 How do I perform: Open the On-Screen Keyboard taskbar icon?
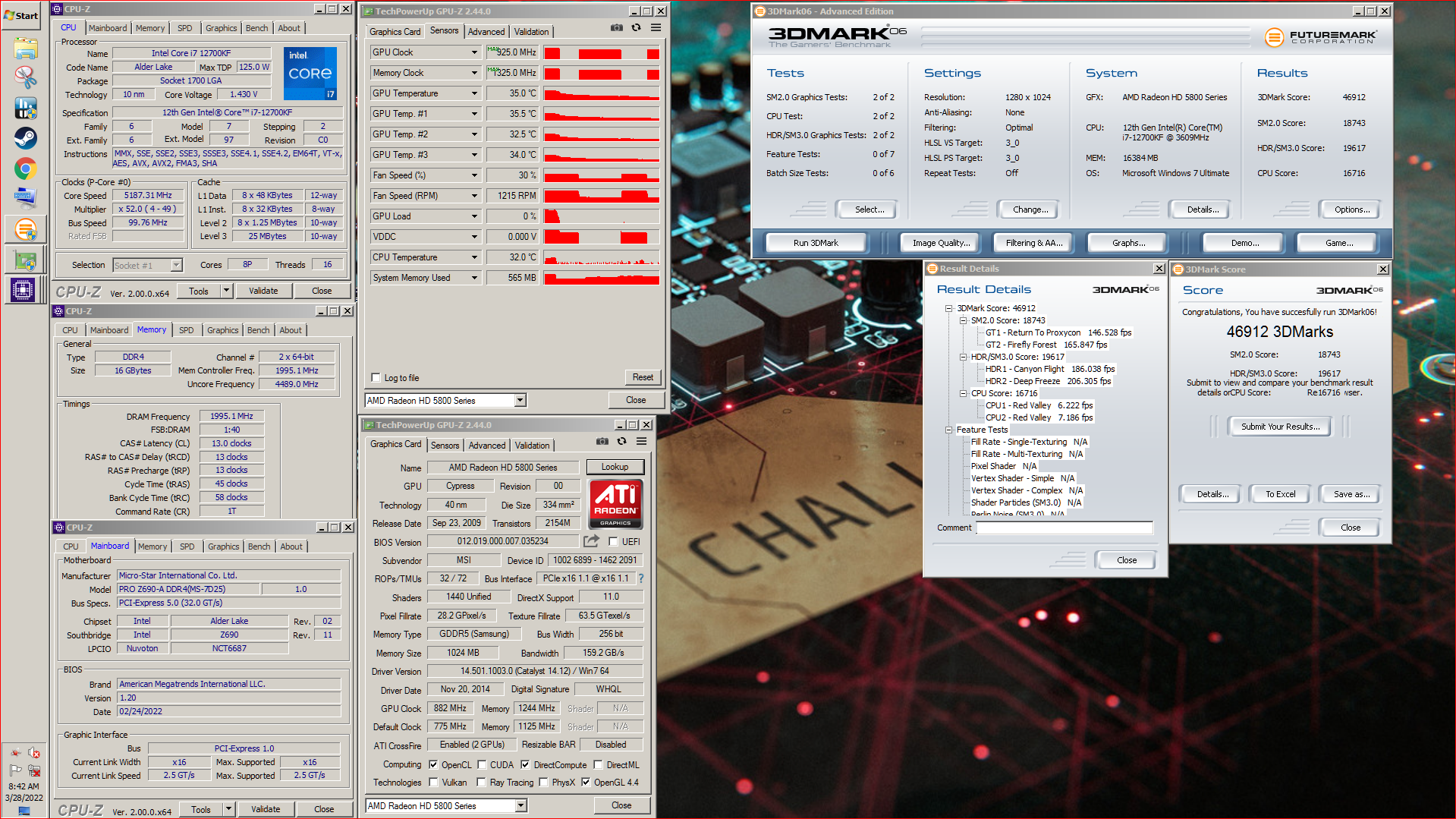pyautogui.click(x=25, y=198)
